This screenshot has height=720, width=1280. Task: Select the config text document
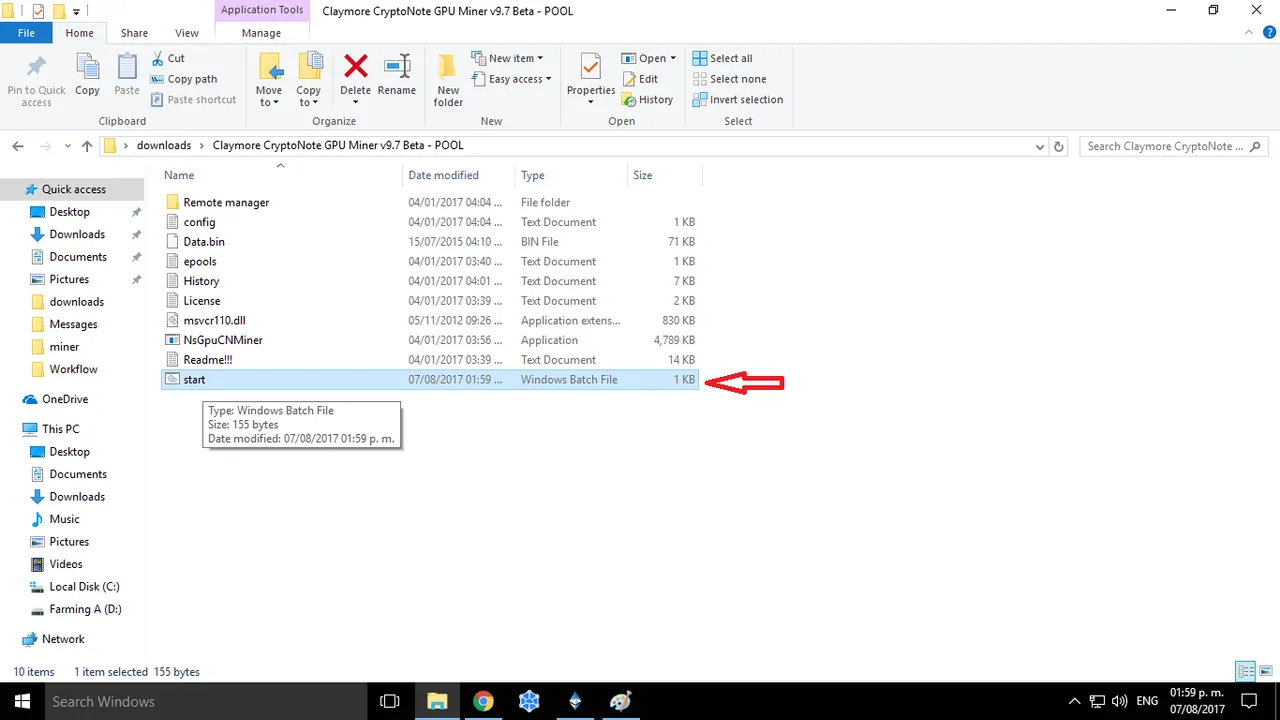430,222
